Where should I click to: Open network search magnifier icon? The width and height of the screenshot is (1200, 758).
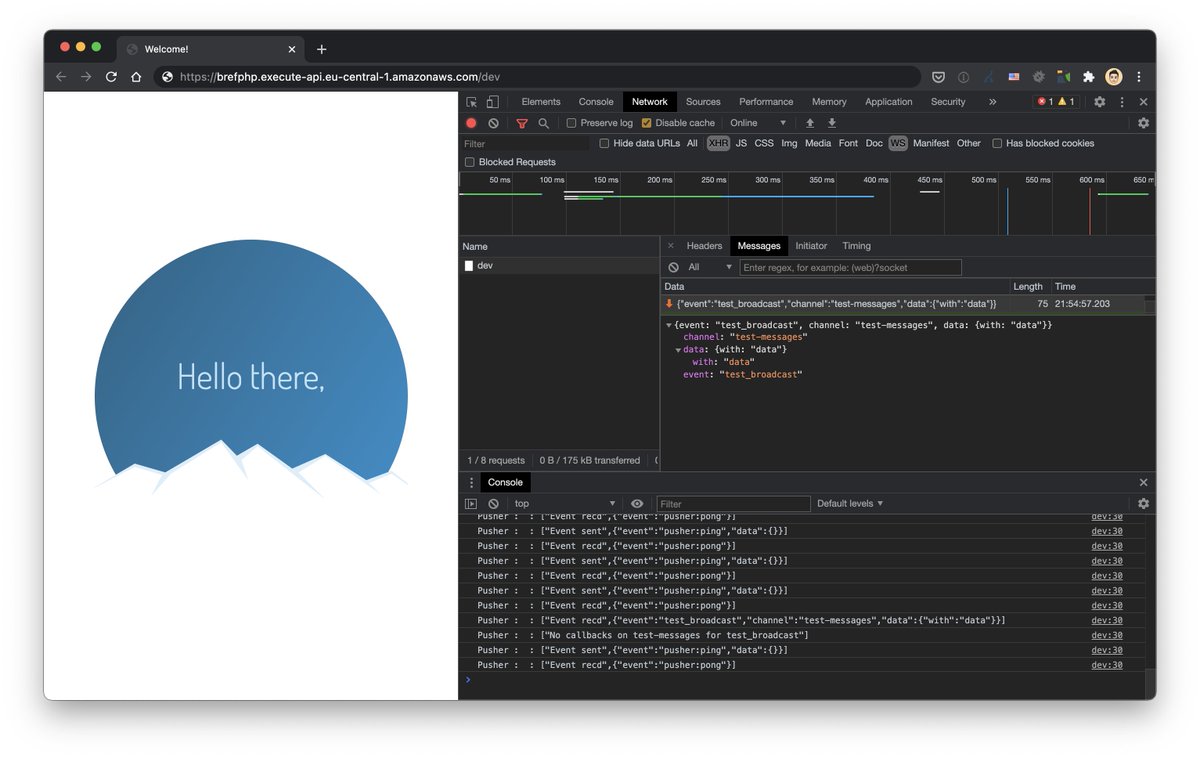point(544,123)
